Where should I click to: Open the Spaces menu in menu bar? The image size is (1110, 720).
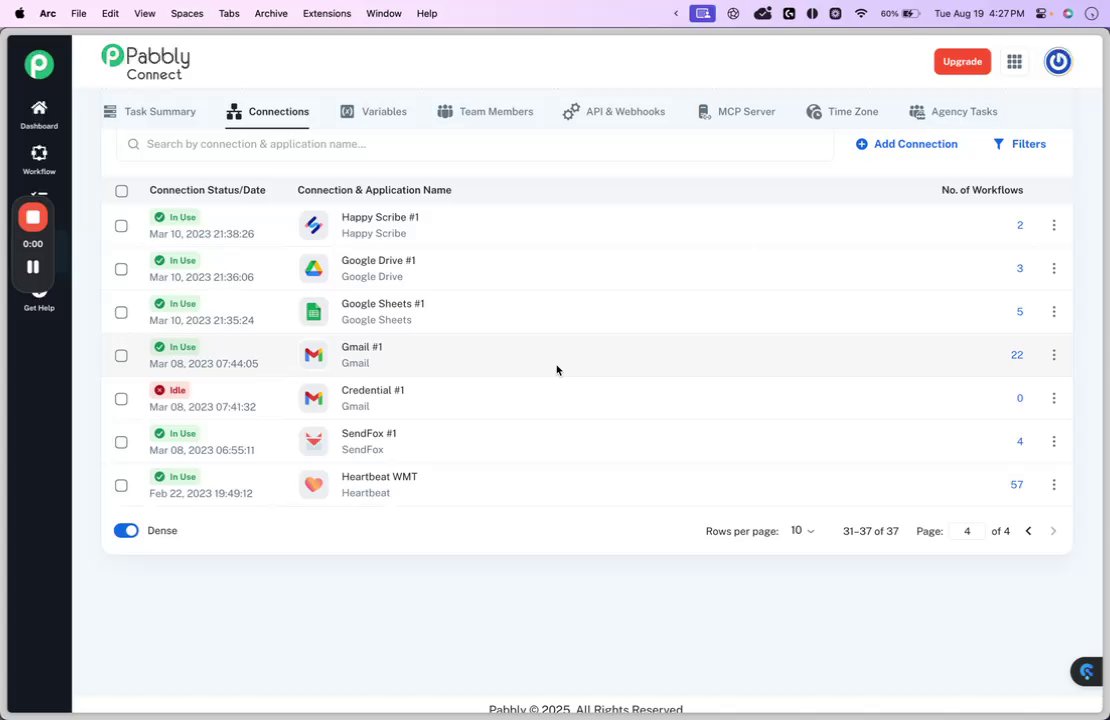[187, 13]
